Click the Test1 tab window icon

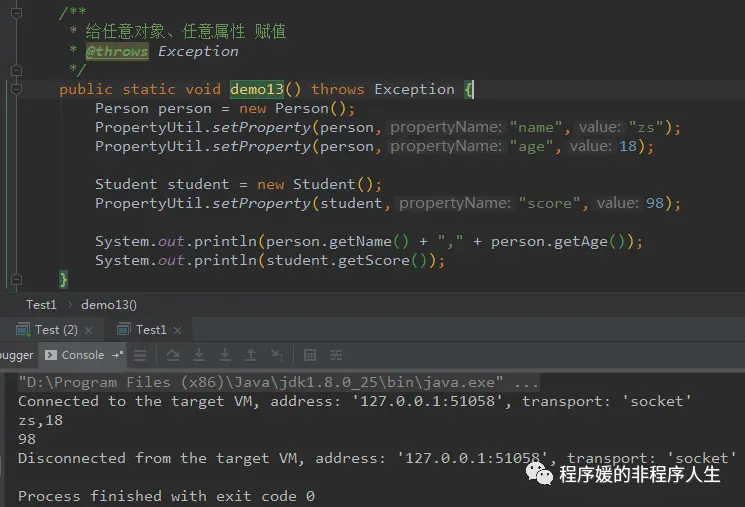(124, 329)
